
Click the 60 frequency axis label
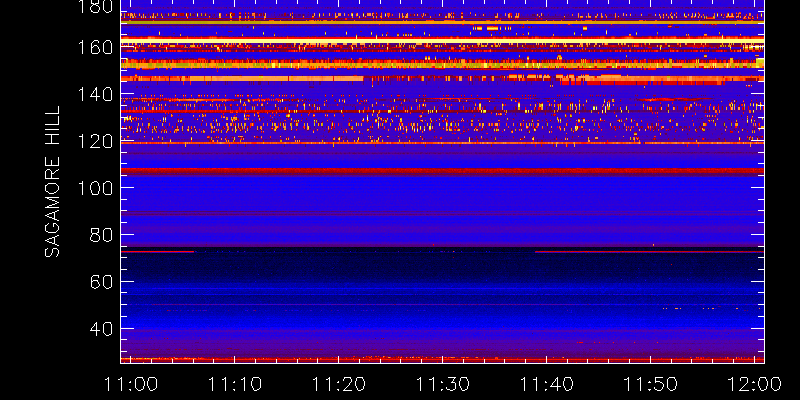pyautogui.click(x=101, y=282)
